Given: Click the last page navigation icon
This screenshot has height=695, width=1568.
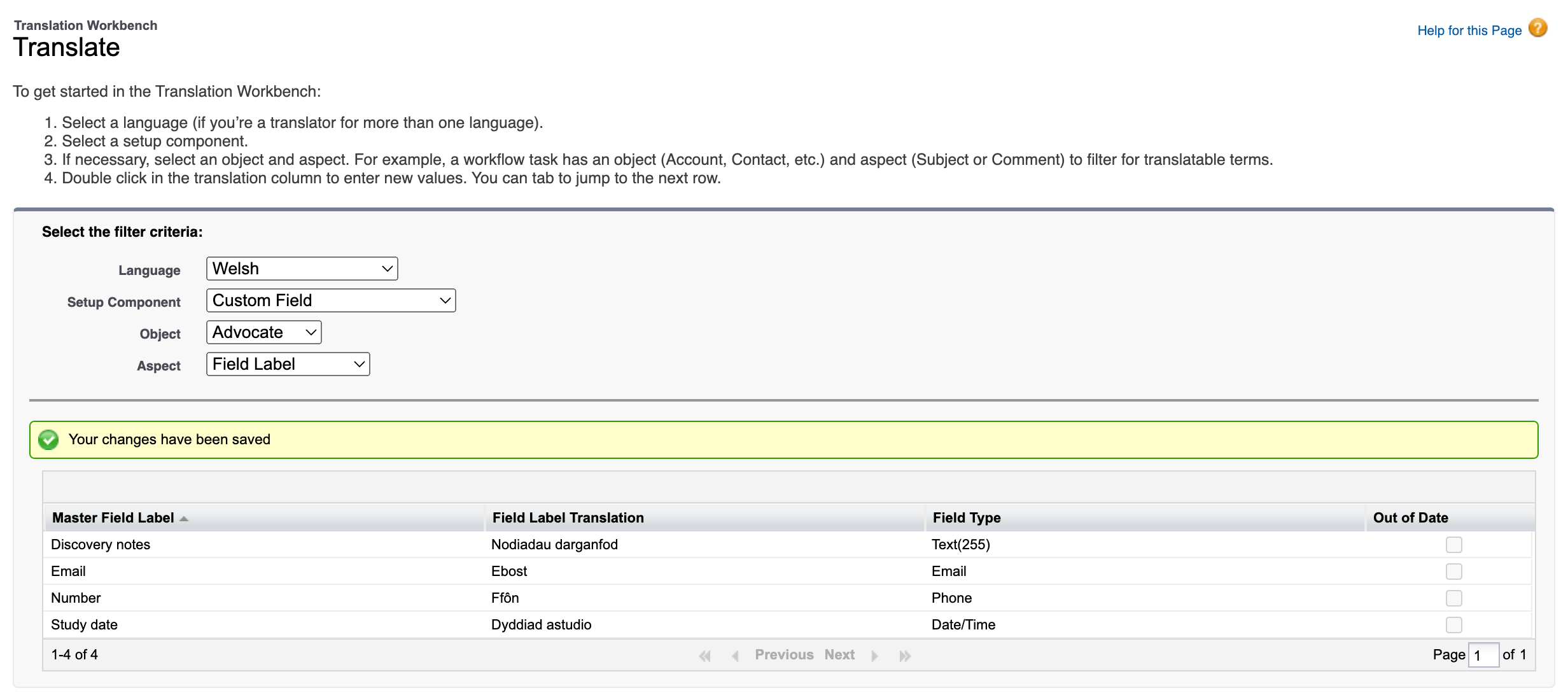Looking at the screenshot, I should tap(906, 655).
